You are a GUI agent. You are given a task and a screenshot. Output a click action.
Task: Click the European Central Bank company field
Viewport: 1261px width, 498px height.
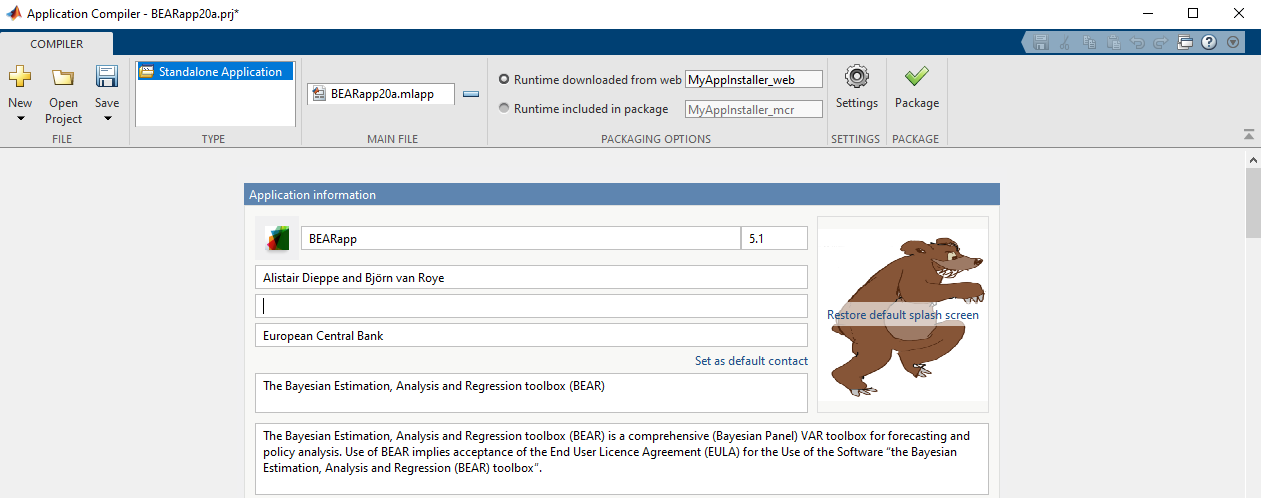531,335
